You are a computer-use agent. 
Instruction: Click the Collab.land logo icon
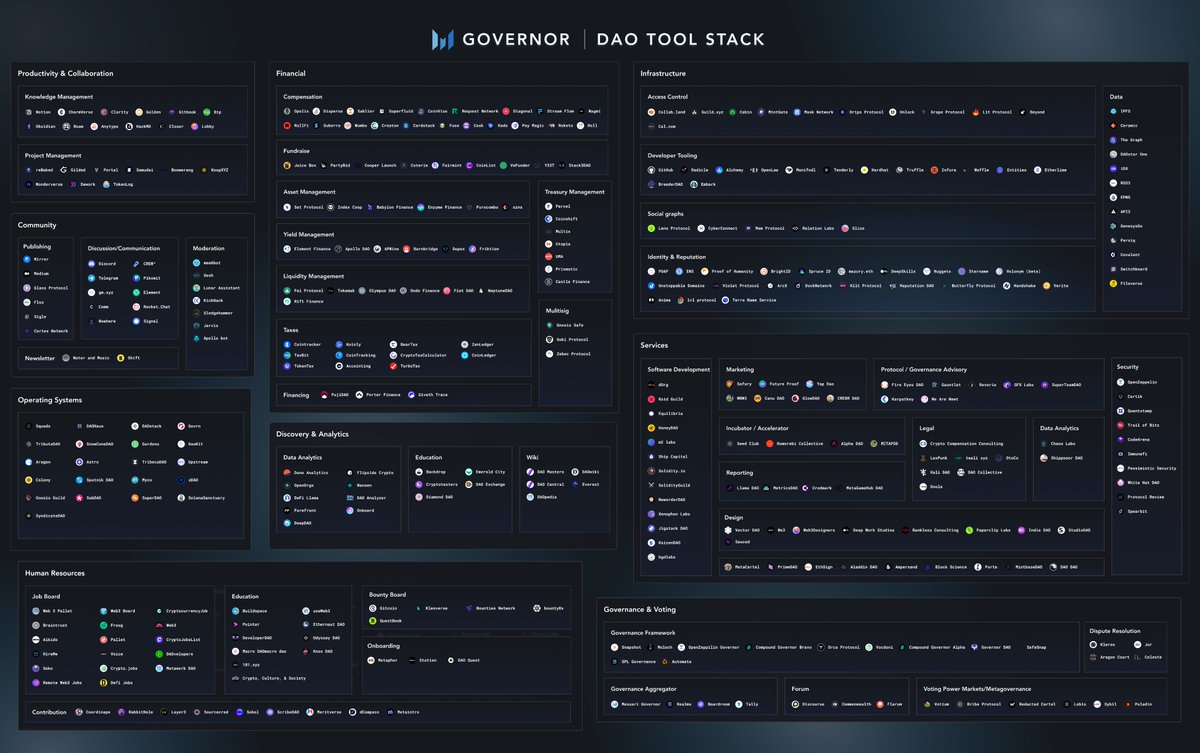pos(650,112)
